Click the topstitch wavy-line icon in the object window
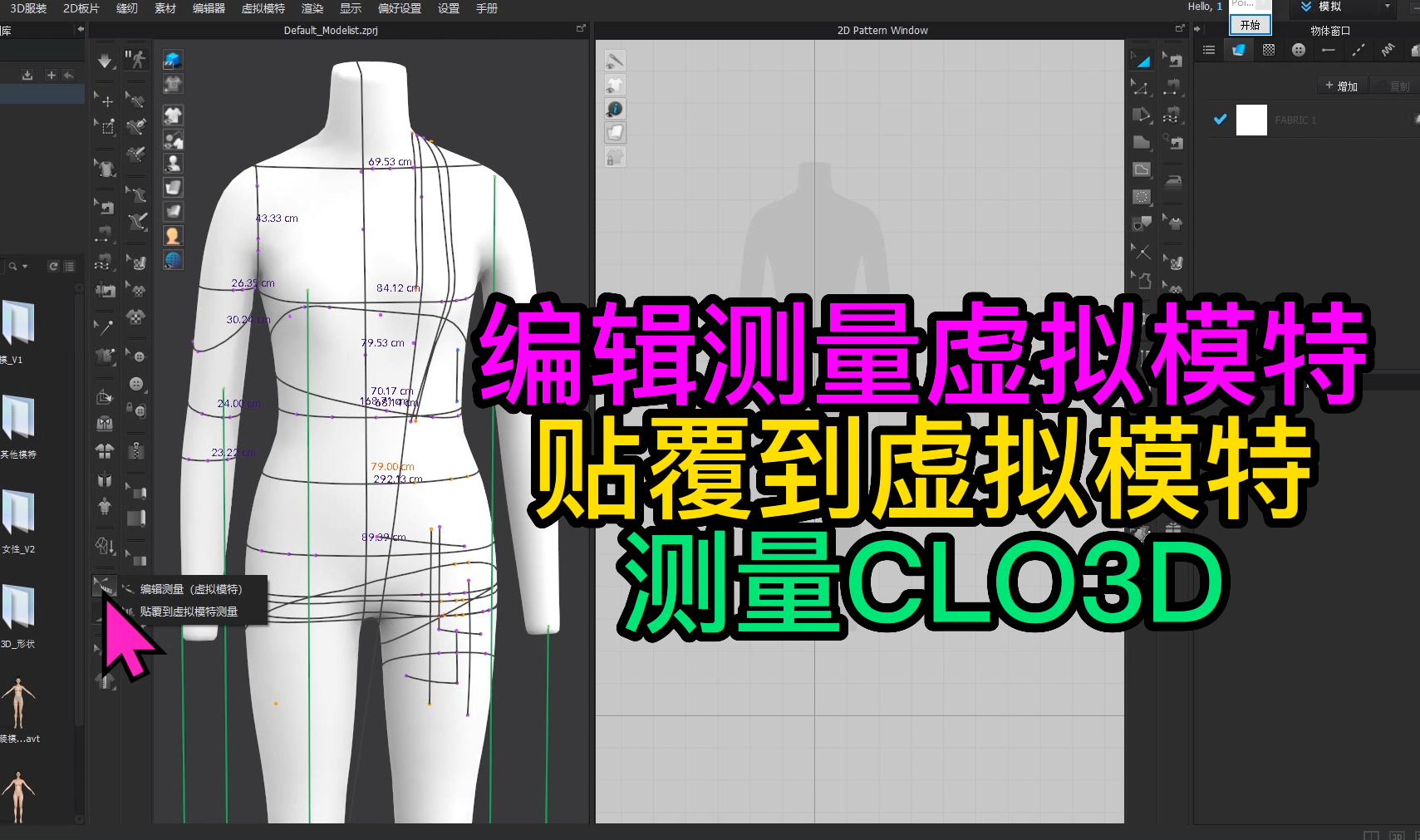Viewport: 1420px width, 840px height. (1388, 49)
